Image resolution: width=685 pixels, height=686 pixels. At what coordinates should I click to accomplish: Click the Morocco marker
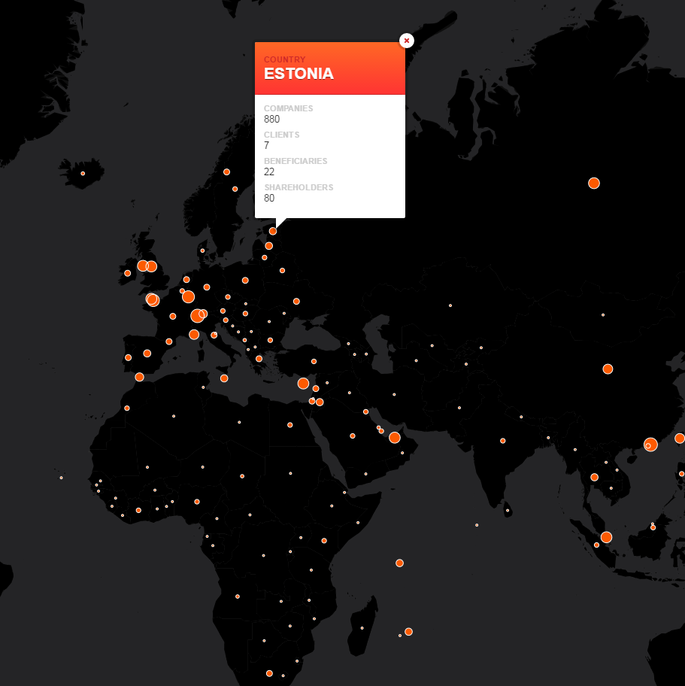[127, 408]
